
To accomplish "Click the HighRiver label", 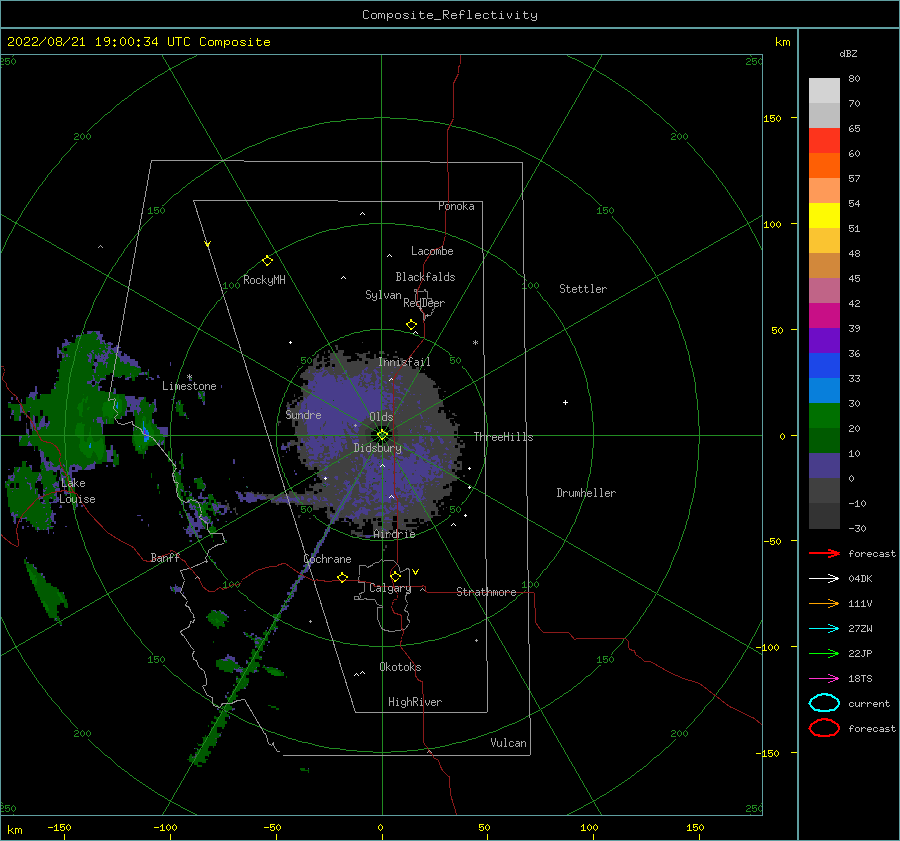I will (x=415, y=702).
